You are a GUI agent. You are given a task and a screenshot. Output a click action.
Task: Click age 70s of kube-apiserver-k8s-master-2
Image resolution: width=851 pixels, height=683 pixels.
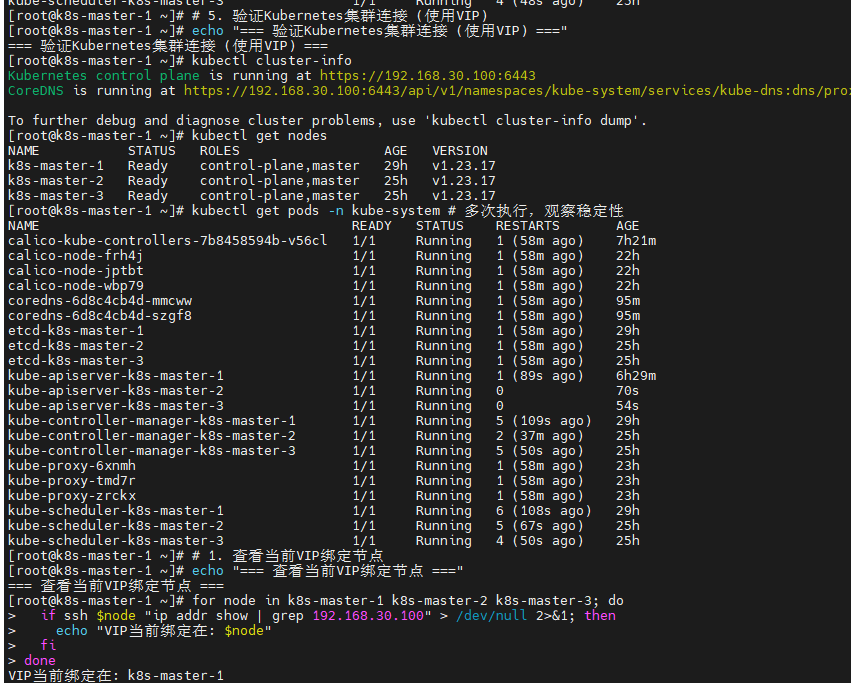pyautogui.click(x=627, y=391)
